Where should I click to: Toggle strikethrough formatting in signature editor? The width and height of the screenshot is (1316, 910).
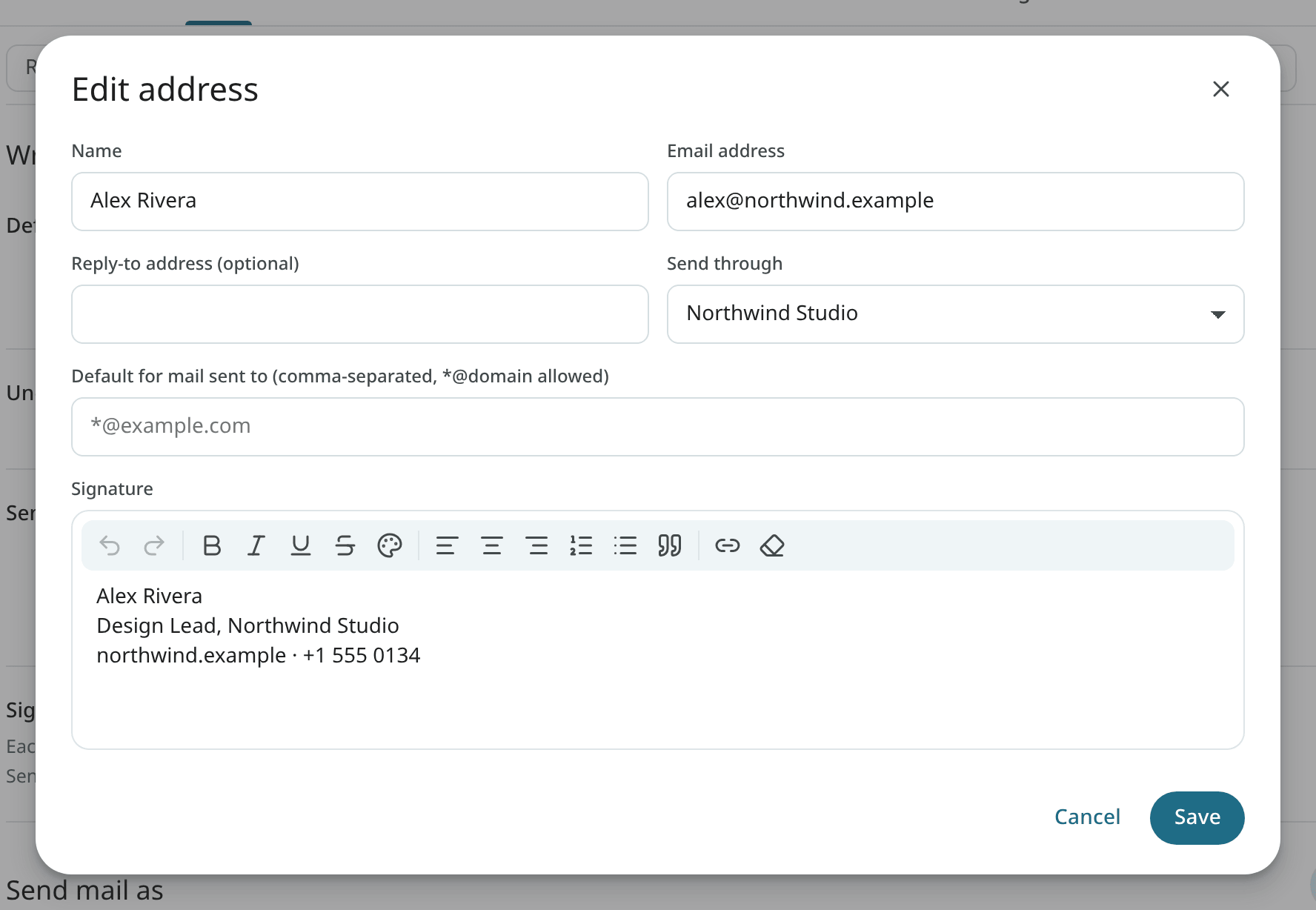345,545
